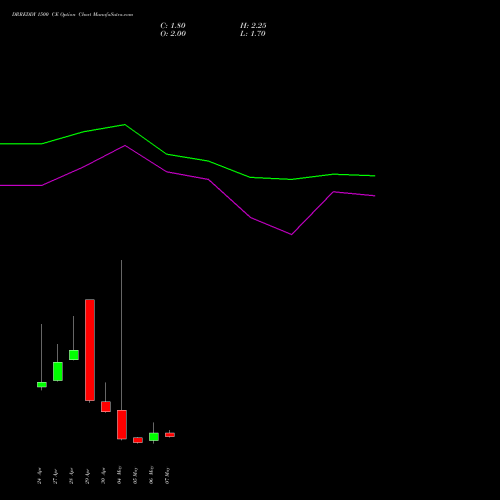The width and height of the screenshot is (500, 500).
Task: Select the tall red 29 Apr candlestick
Action: (x=90, y=350)
